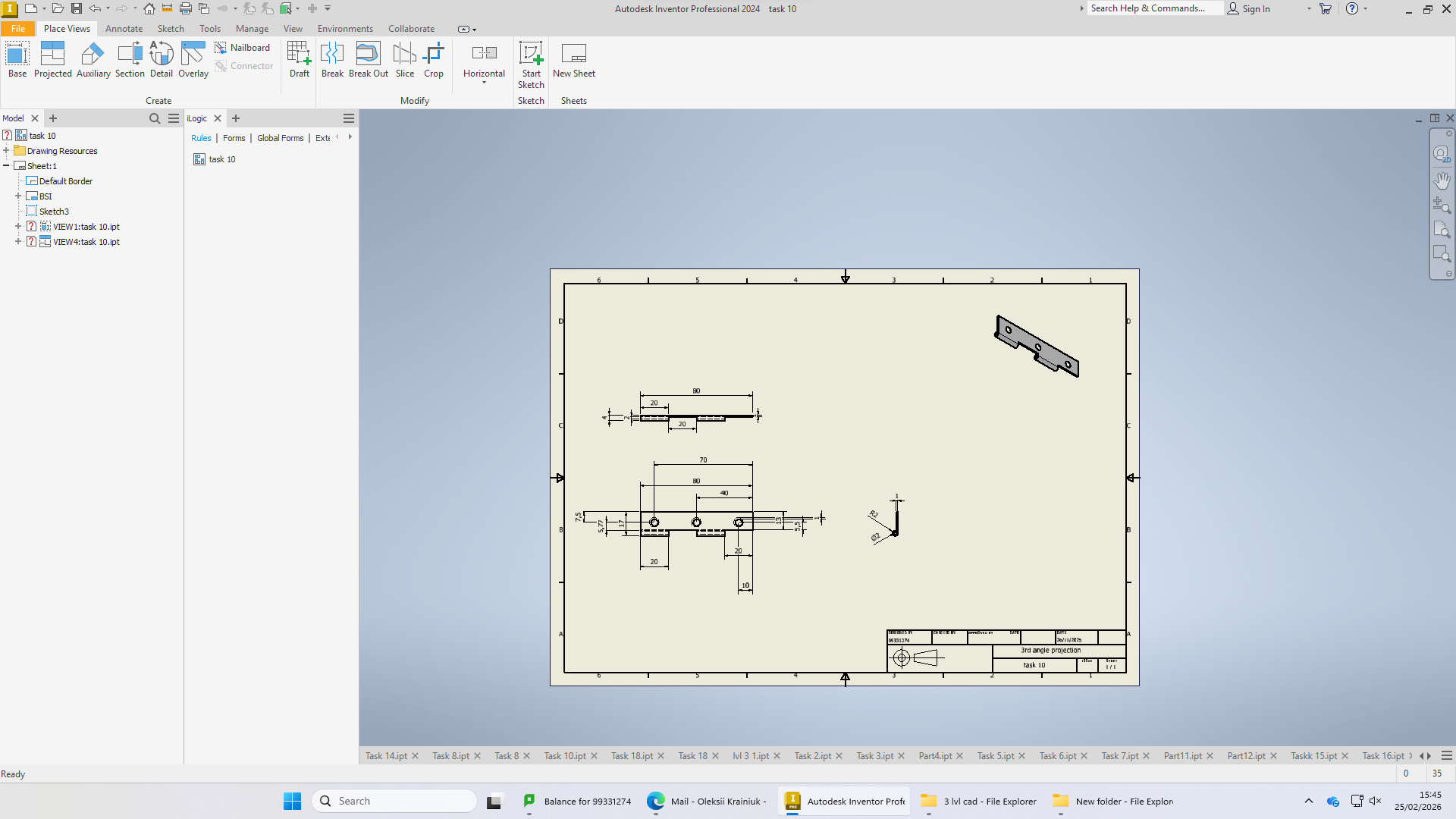Click the Windows taskbar Search box
1456x819 pixels.
click(394, 801)
